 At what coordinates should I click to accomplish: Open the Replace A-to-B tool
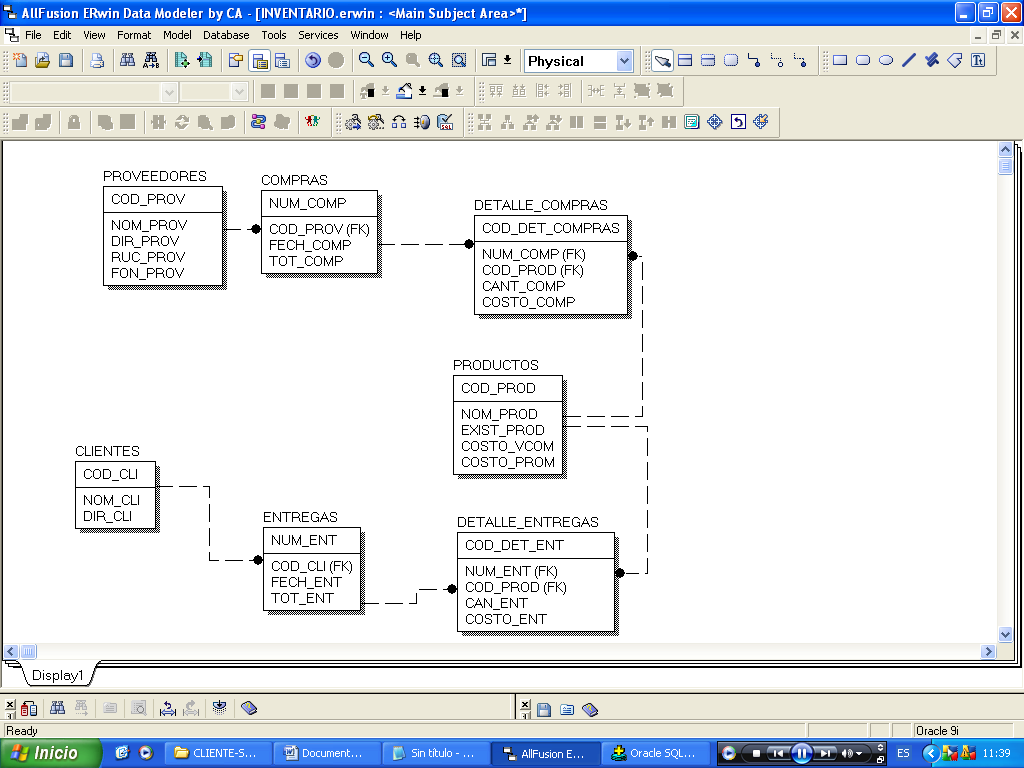coord(150,60)
